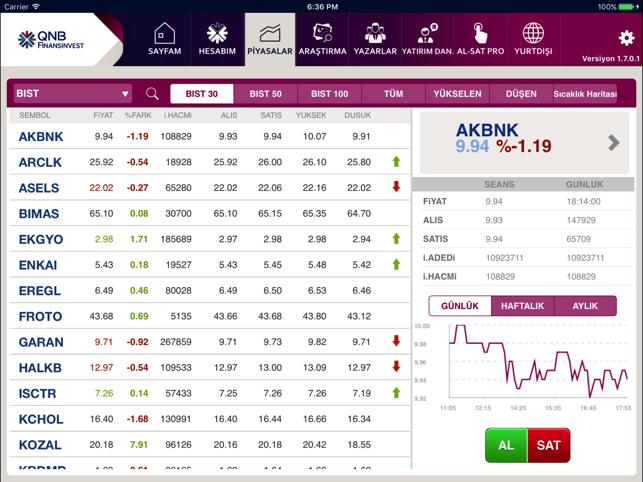
Task: Tap the 6:36 PM clock
Action: tap(322, 7)
